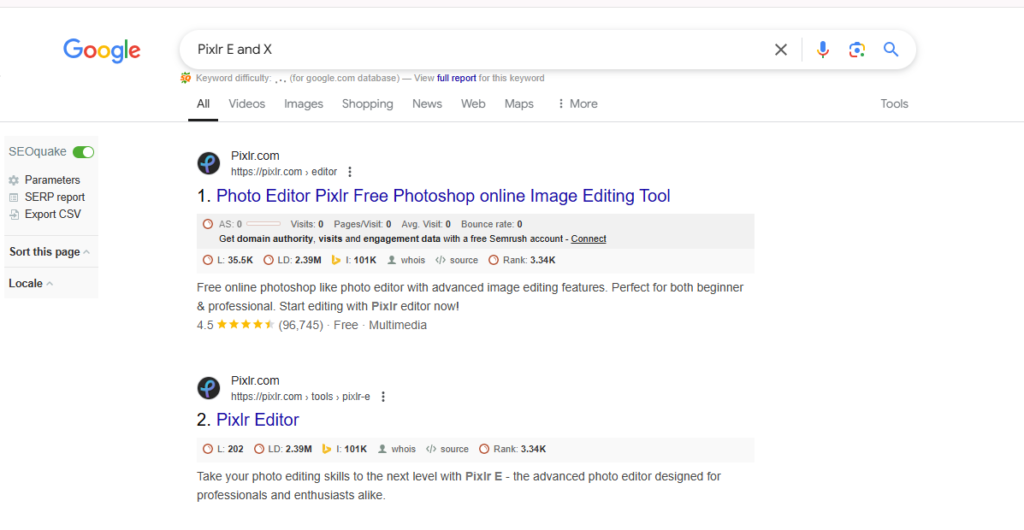Image resolution: width=1024 pixels, height=530 pixels.
Task: Click inside the search box text
Action: tap(234, 50)
